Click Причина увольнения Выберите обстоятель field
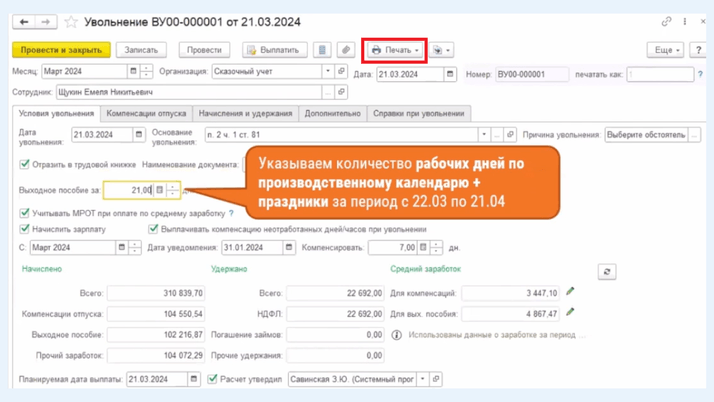This screenshot has width=714, height=402. click(x=646, y=135)
